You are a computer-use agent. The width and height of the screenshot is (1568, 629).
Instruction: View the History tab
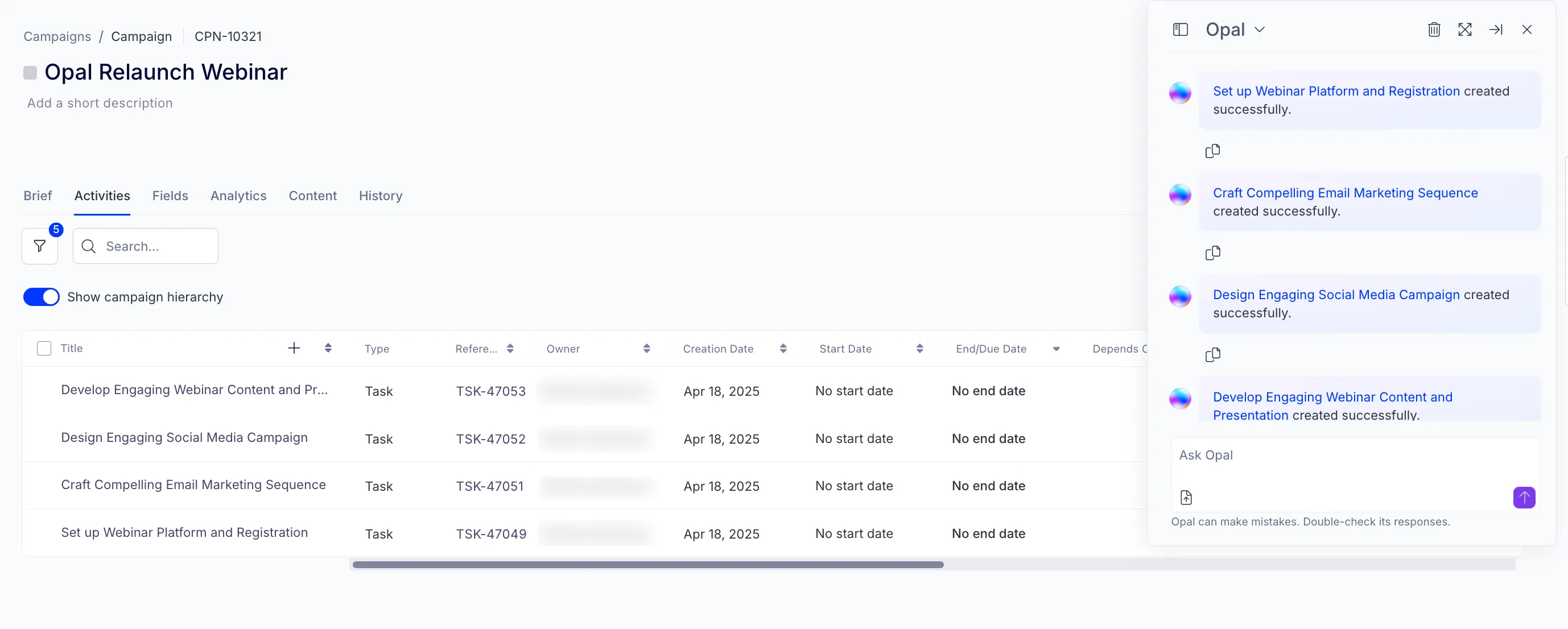pos(381,196)
